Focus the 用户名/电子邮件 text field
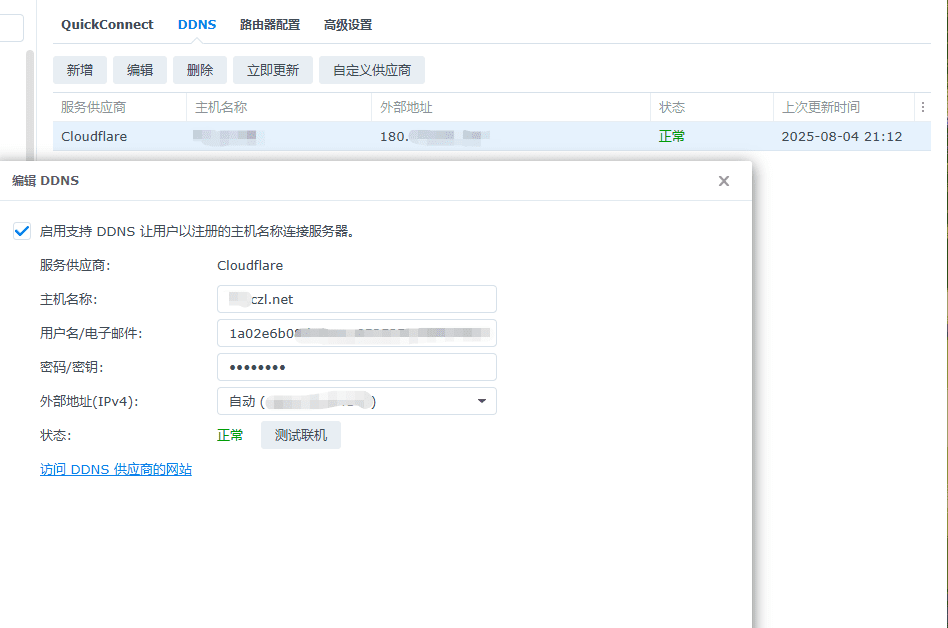 [356, 333]
